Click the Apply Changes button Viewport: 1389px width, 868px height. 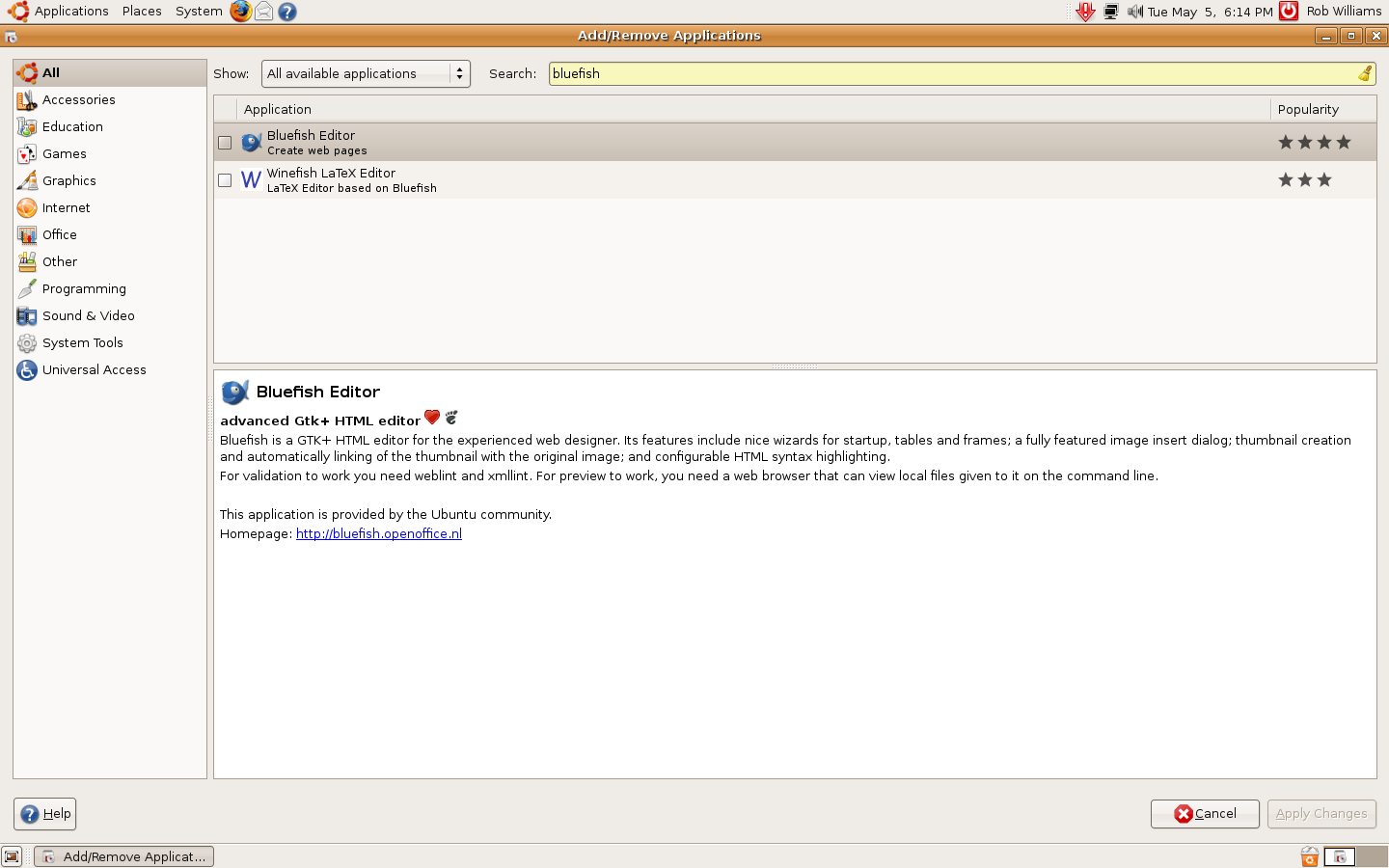click(1321, 814)
